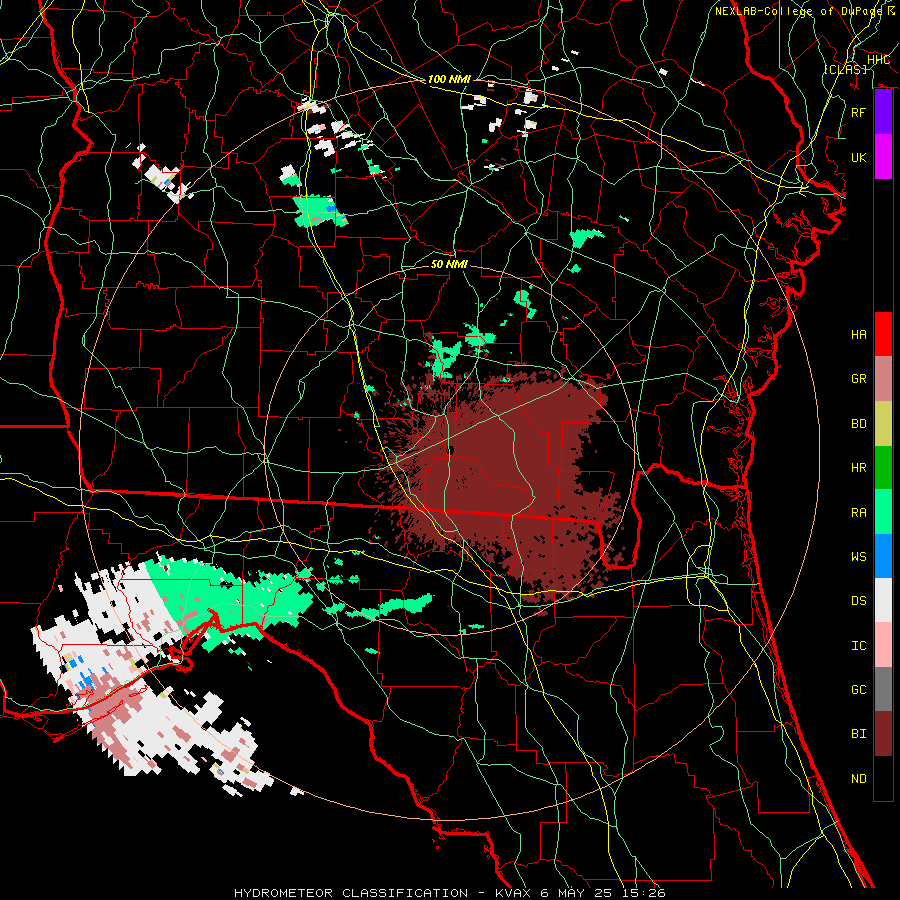Click the BI legend label
Screen dimensions: 900x900
[x=858, y=734]
